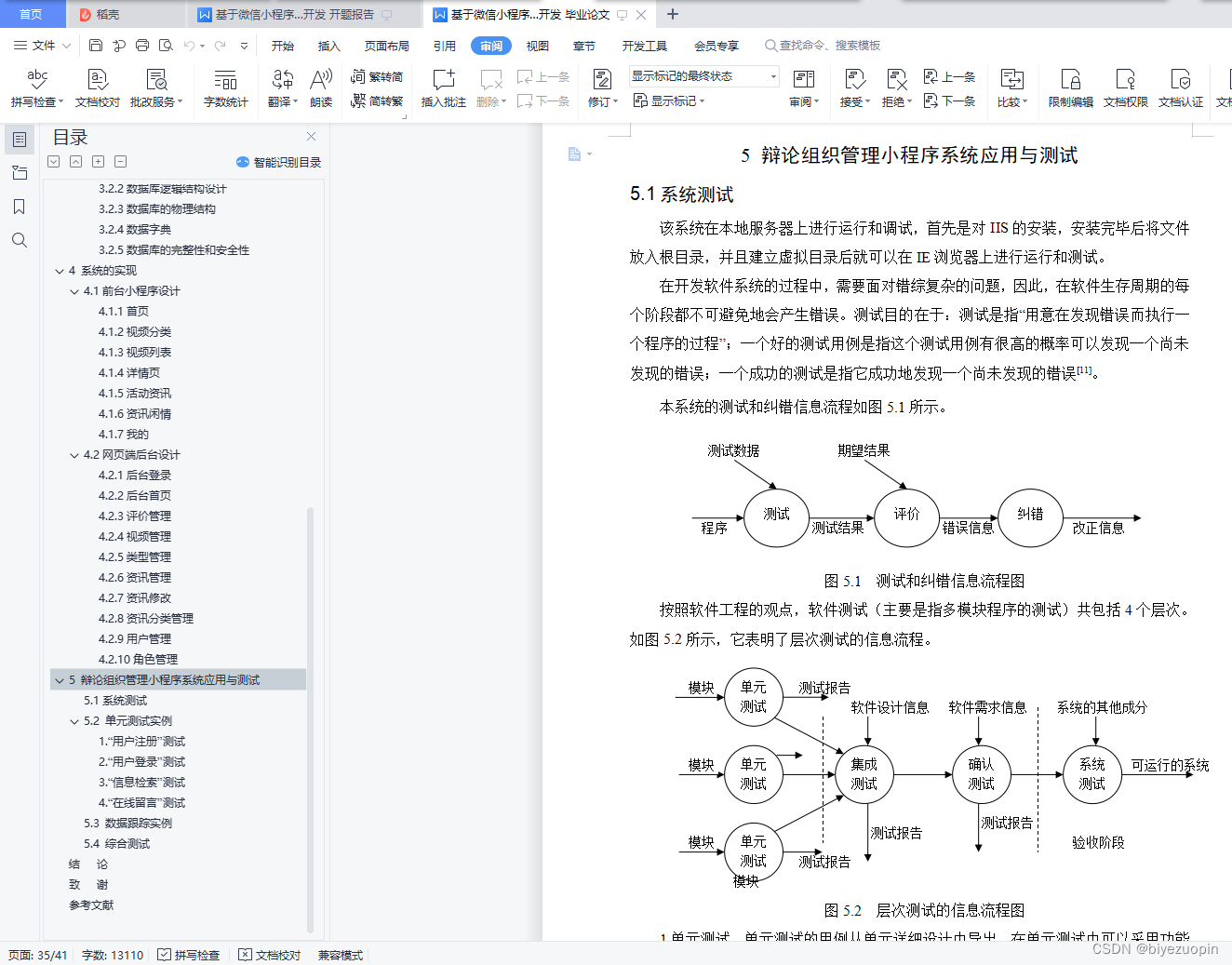Accept the change (接受)
Image resolution: width=1232 pixels, height=965 pixels.
(x=854, y=87)
